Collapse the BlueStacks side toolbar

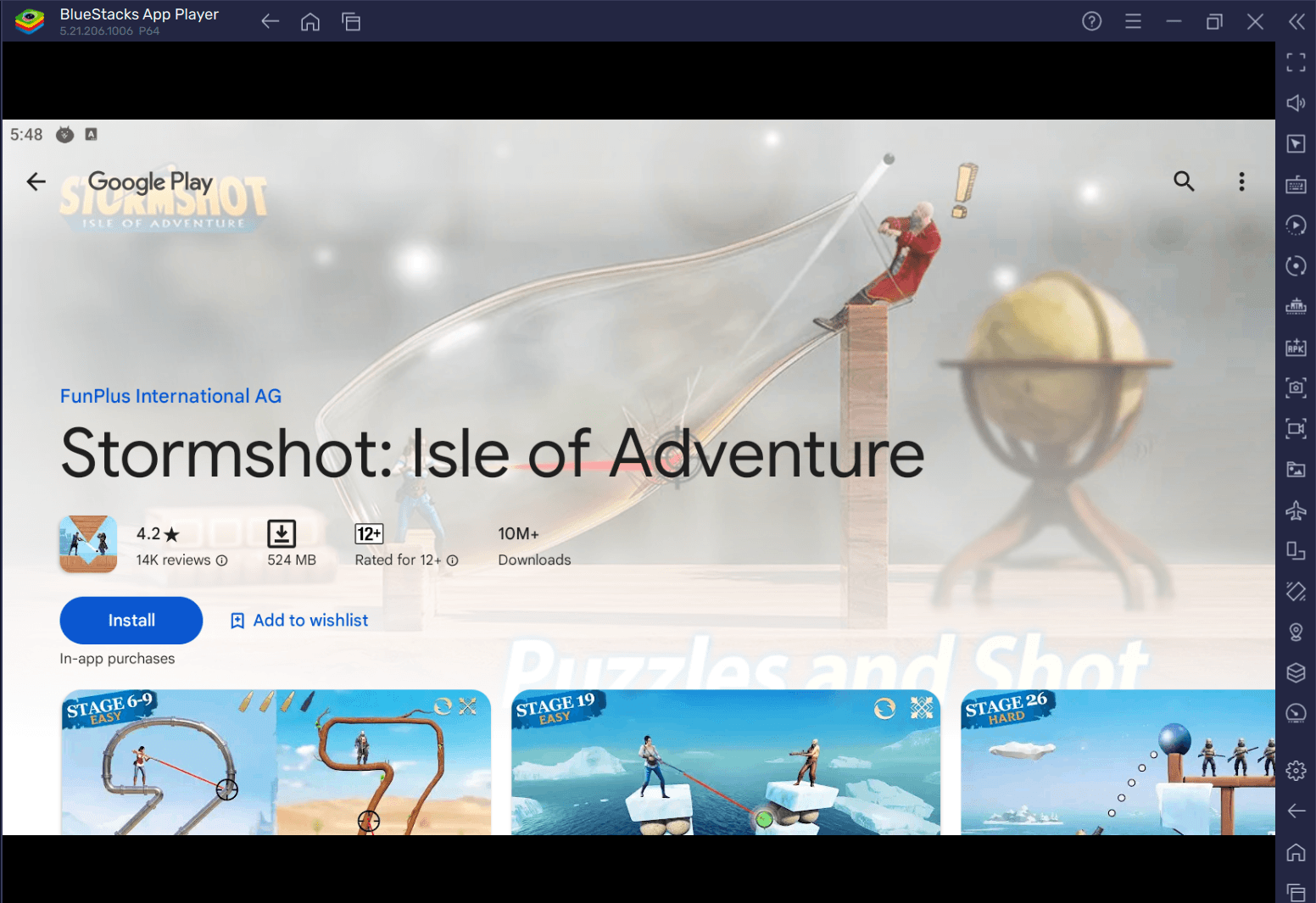coord(1296,21)
